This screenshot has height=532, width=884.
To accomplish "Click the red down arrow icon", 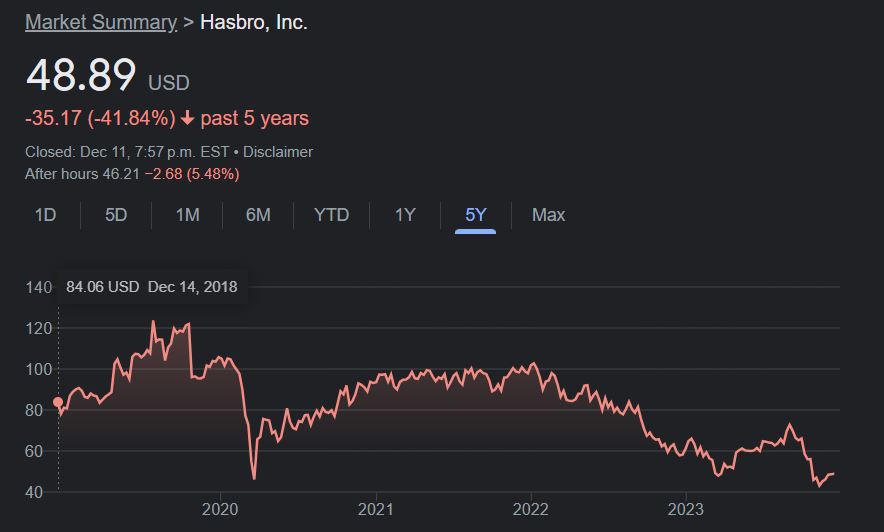I will [x=187, y=119].
